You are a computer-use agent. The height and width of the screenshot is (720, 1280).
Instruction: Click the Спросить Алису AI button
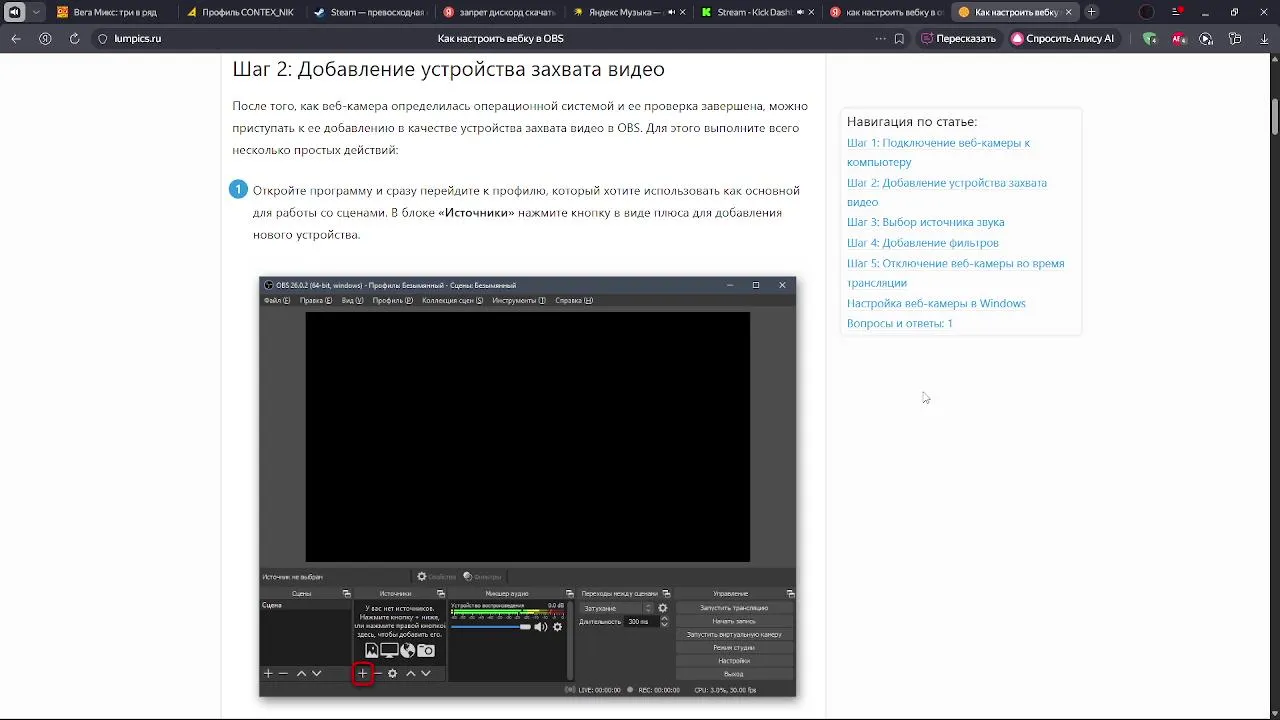1063,38
